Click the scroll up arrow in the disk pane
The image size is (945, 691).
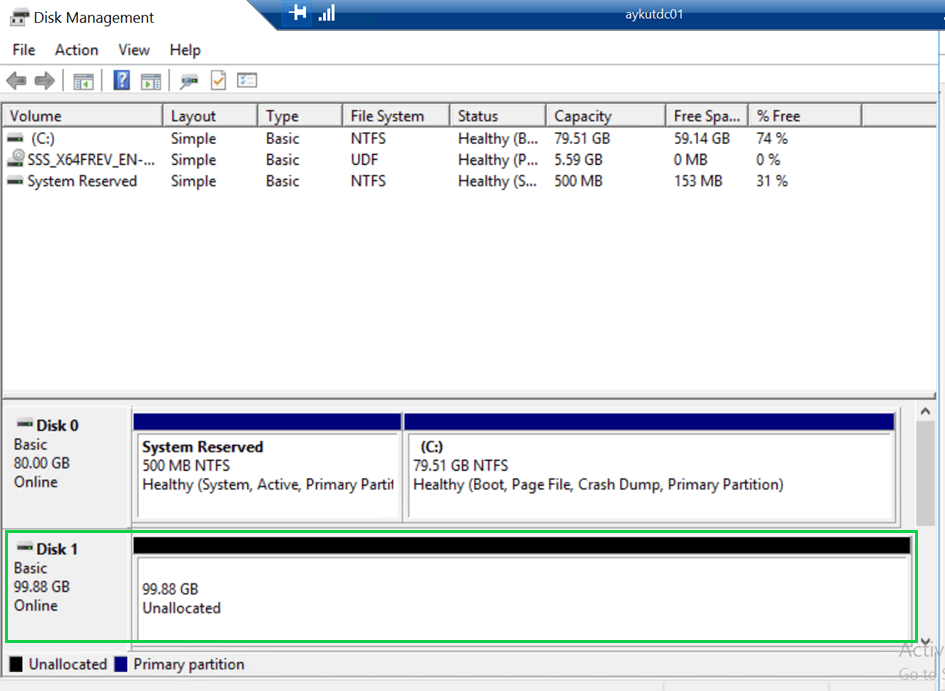(925, 412)
